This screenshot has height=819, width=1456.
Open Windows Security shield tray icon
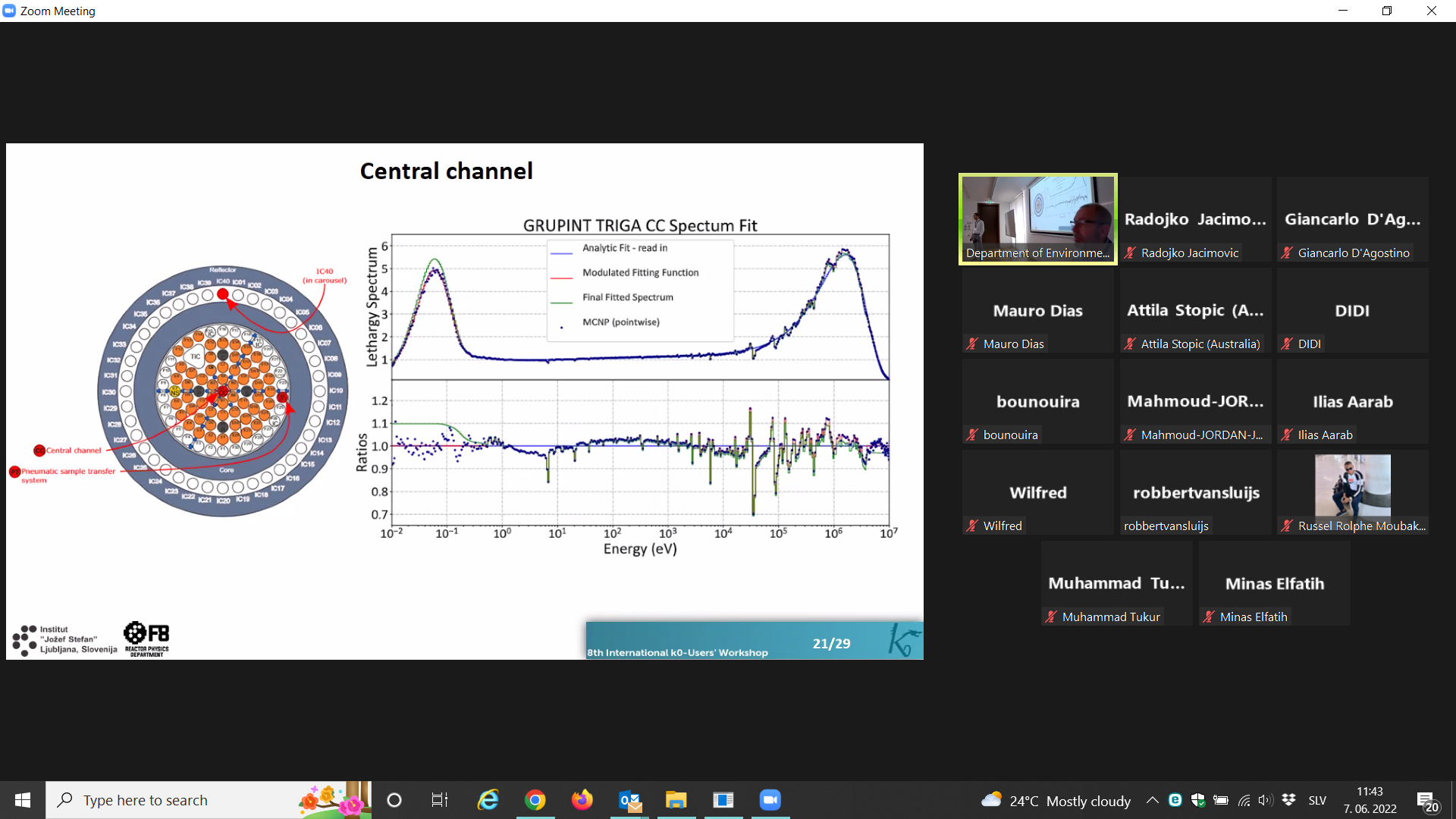tap(1198, 800)
